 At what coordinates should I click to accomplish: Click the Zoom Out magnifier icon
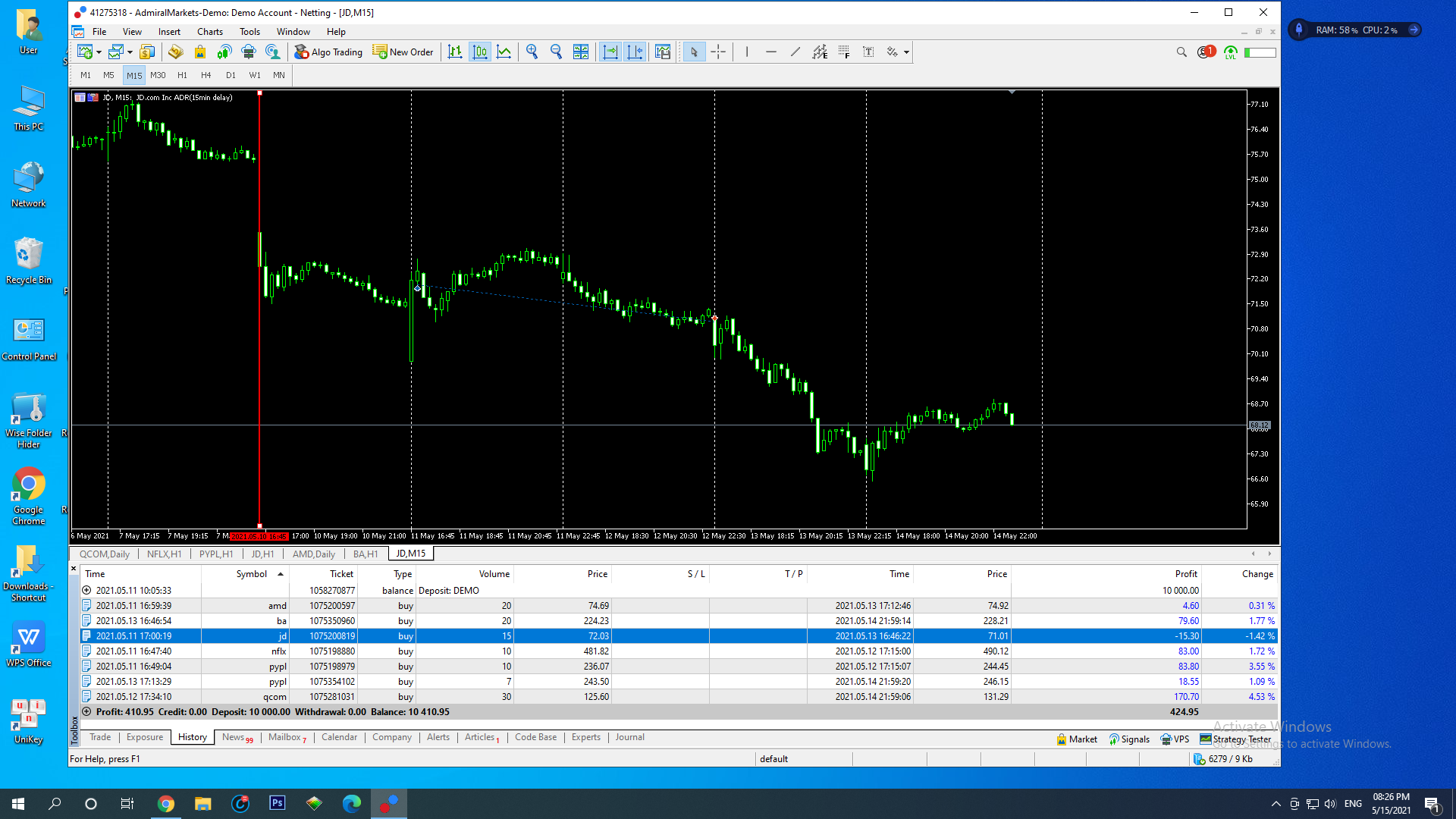pyautogui.click(x=556, y=52)
